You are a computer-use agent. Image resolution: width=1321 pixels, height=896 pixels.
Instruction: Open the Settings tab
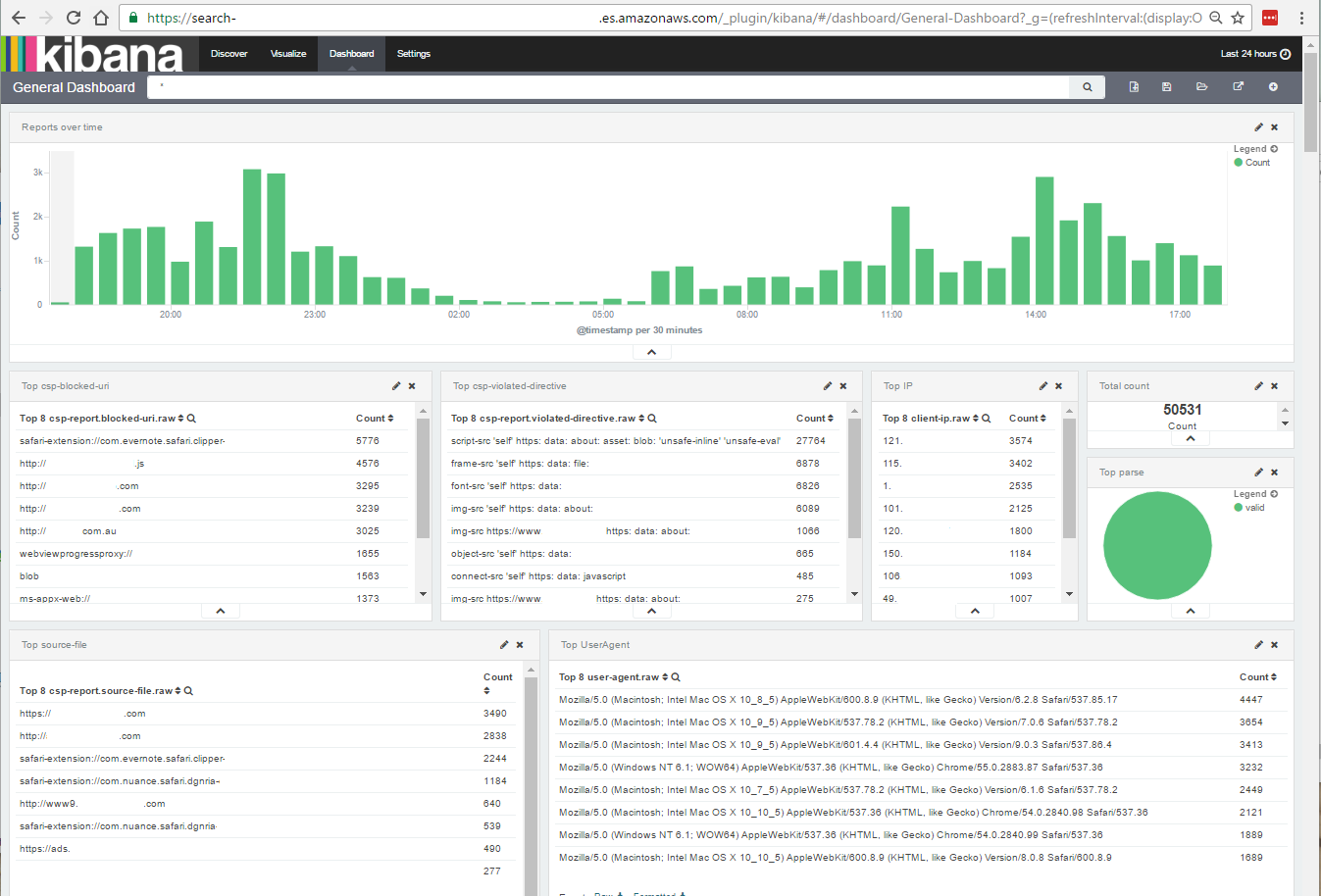tap(414, 54)
